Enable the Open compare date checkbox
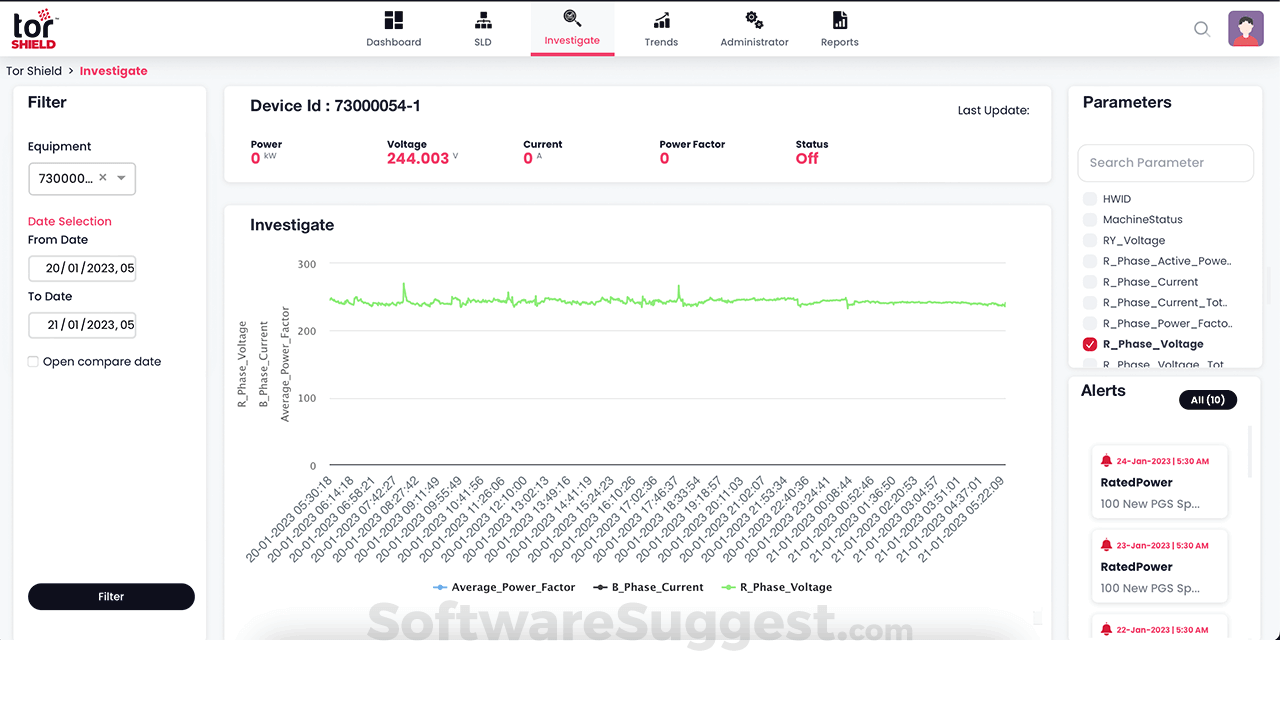 (34, 362)
